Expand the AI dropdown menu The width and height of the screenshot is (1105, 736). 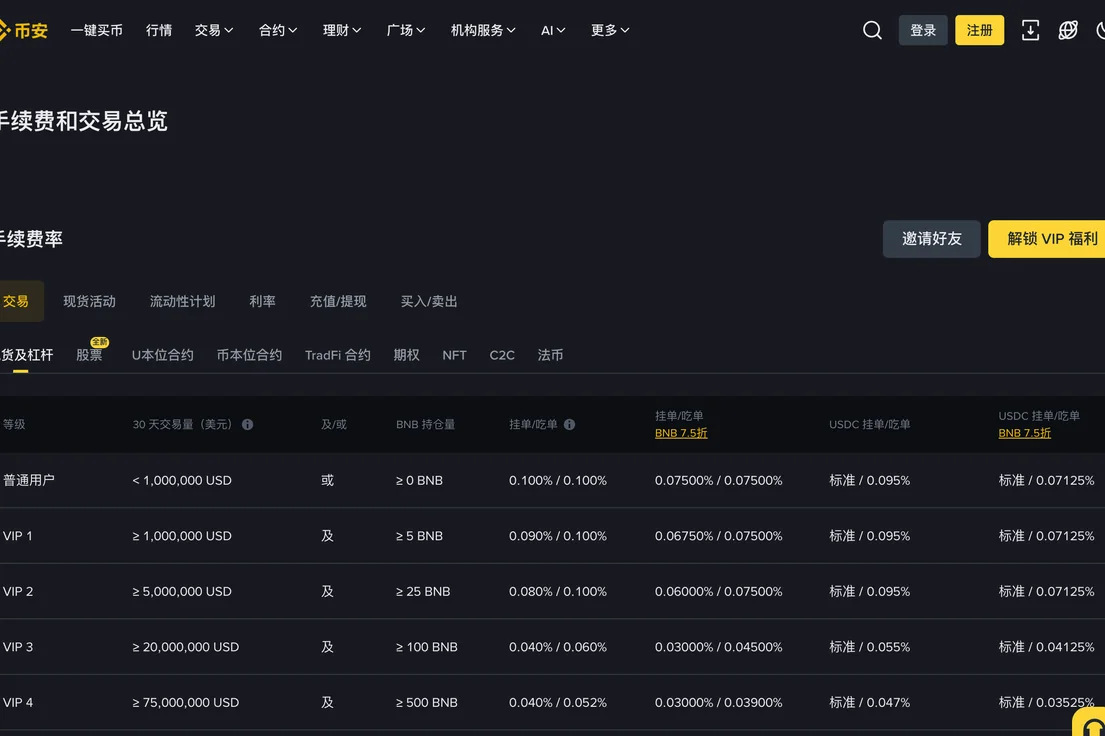pos(553,30)
